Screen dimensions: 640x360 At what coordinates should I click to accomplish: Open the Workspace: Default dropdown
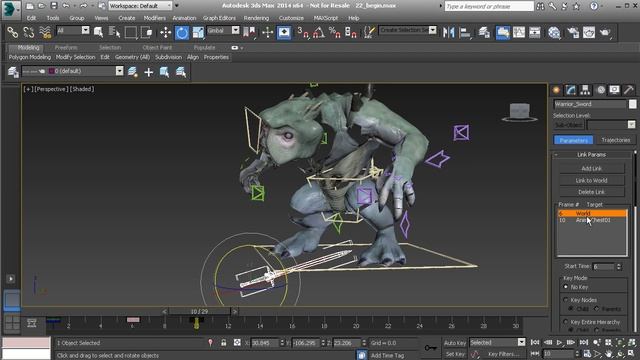140,6
